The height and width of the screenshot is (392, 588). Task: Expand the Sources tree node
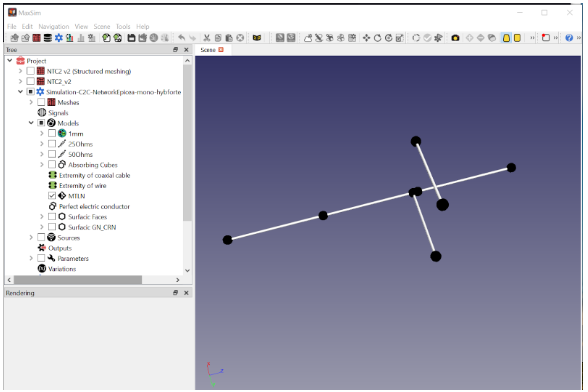tap(31, 237)
